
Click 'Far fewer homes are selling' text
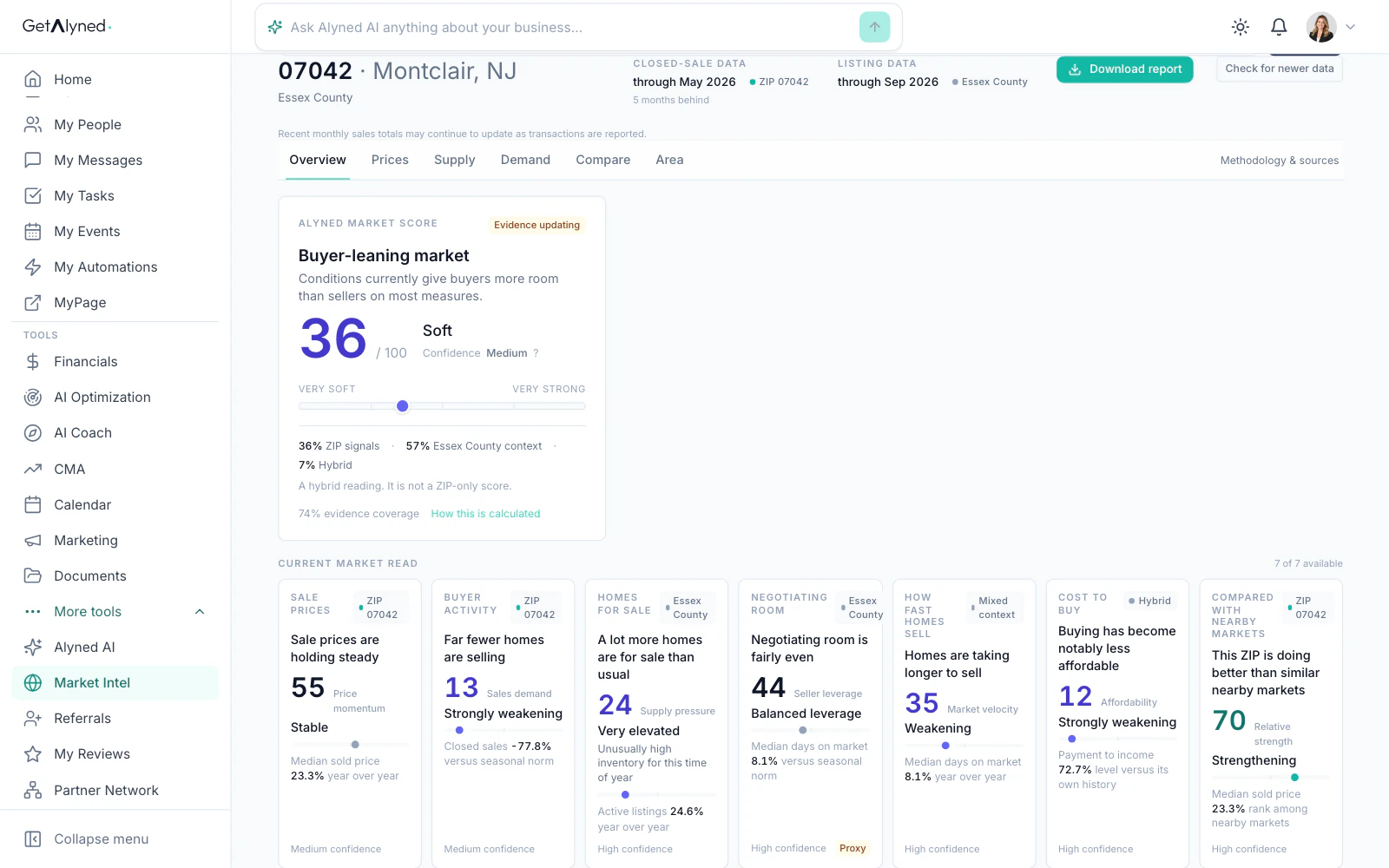494,648
